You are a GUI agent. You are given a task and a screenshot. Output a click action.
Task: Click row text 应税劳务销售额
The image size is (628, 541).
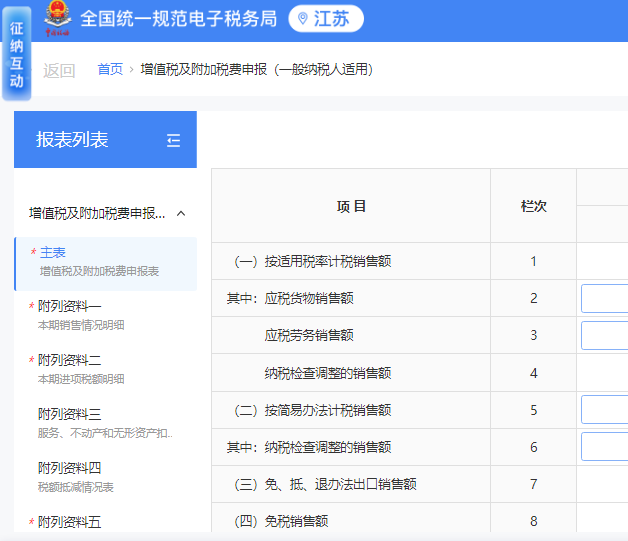click(x=309, y=335)
